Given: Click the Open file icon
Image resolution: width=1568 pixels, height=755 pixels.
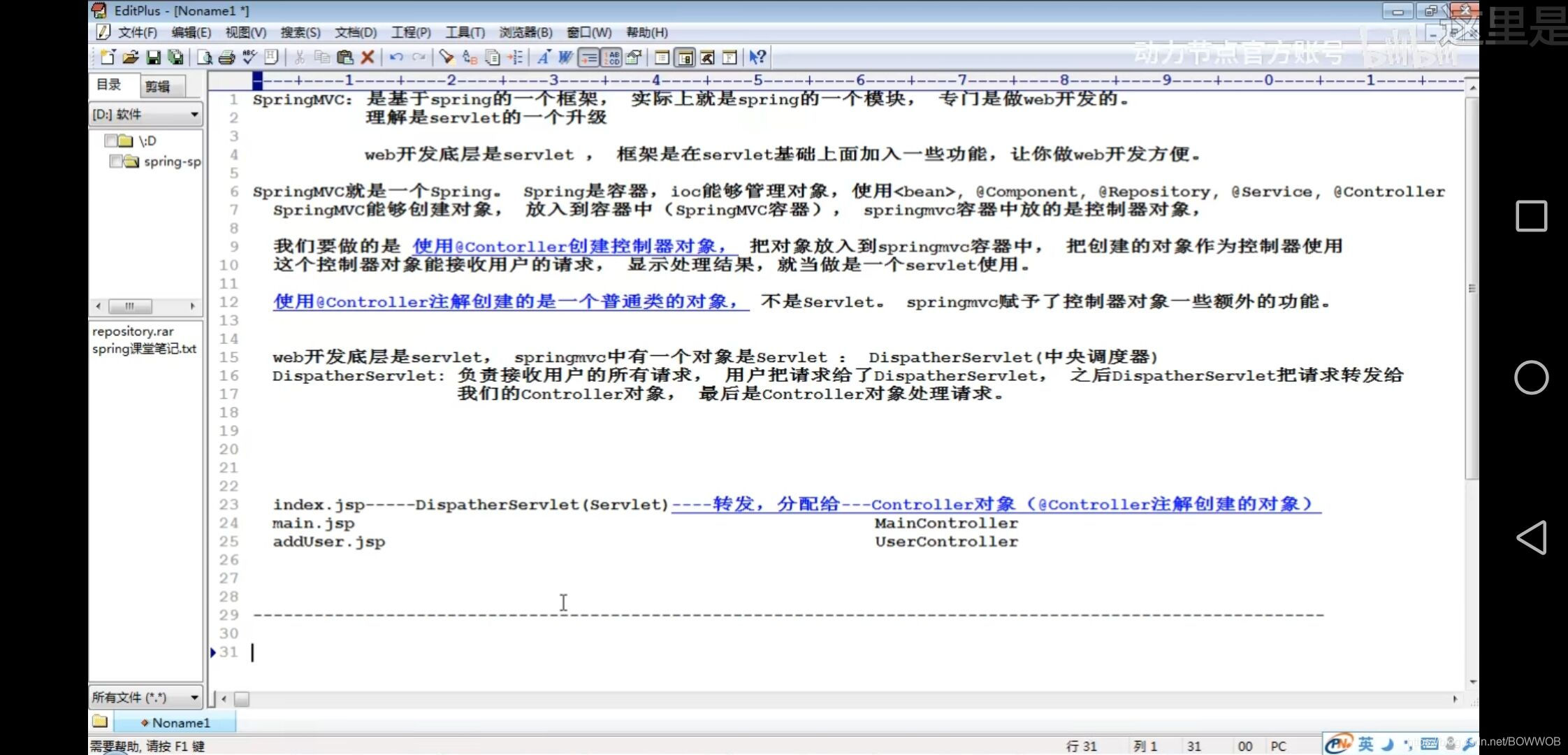Looking at the screenshot, I should pyautogui.click(x=130, y=57).
